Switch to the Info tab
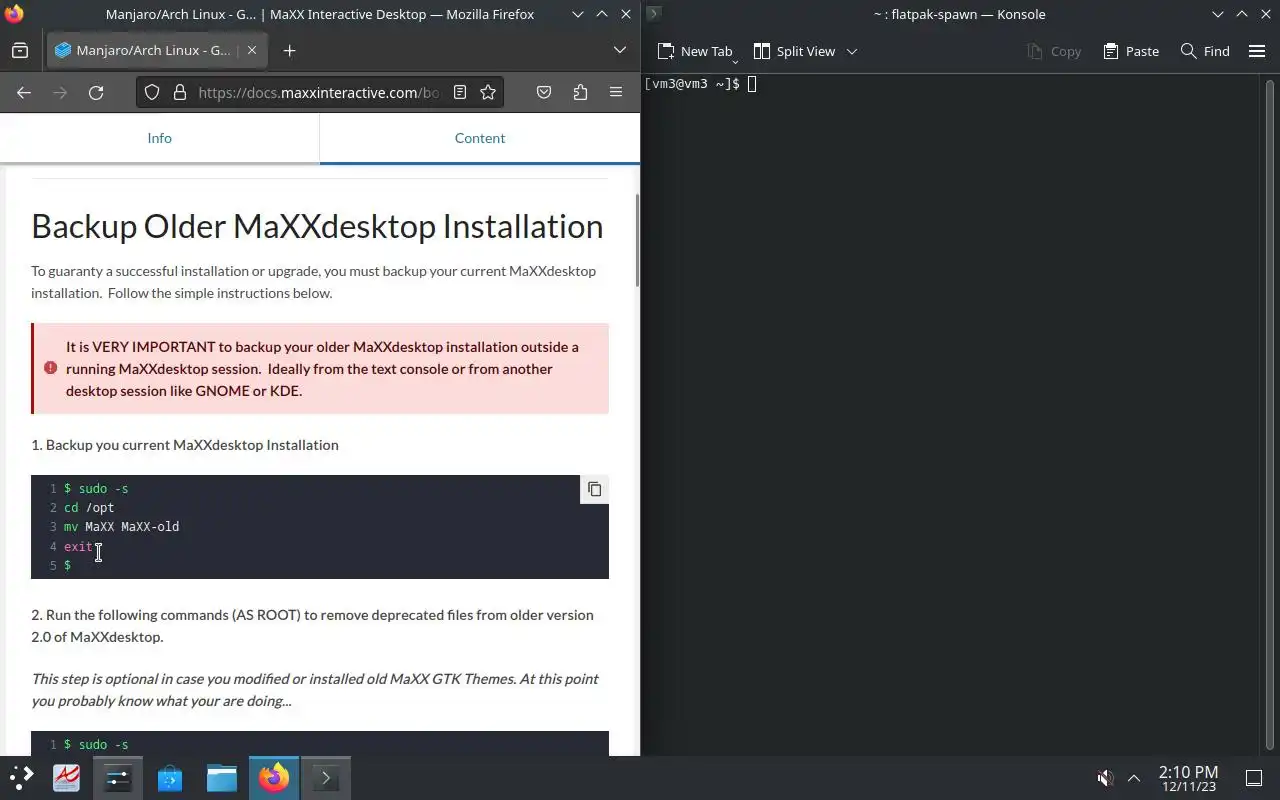This screenshot has width=1280, height=800. tap(160, 138)
